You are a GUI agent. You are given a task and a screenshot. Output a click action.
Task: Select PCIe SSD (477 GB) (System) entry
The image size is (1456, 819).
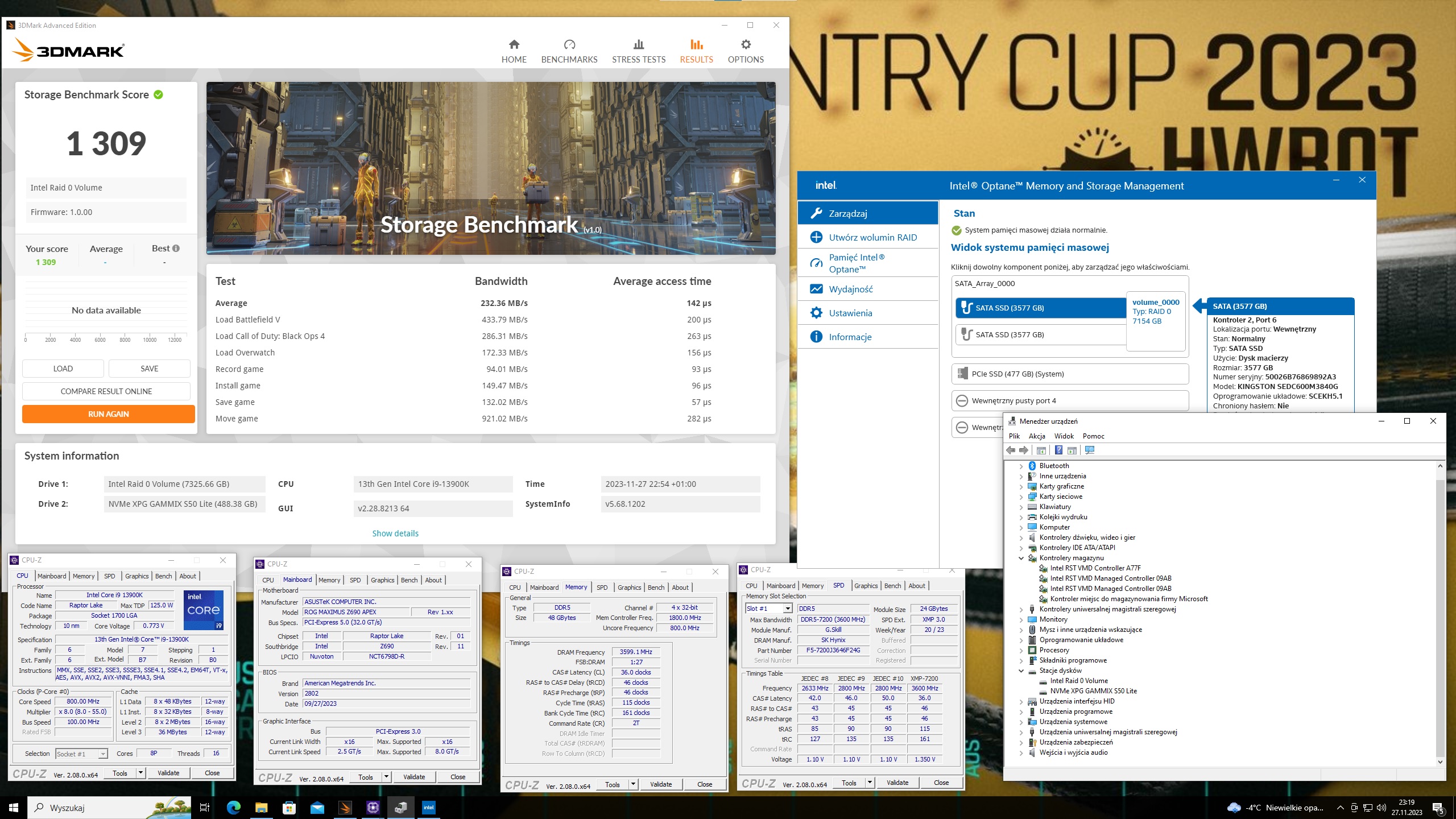pyautogui.click(x=1070, y=374)
